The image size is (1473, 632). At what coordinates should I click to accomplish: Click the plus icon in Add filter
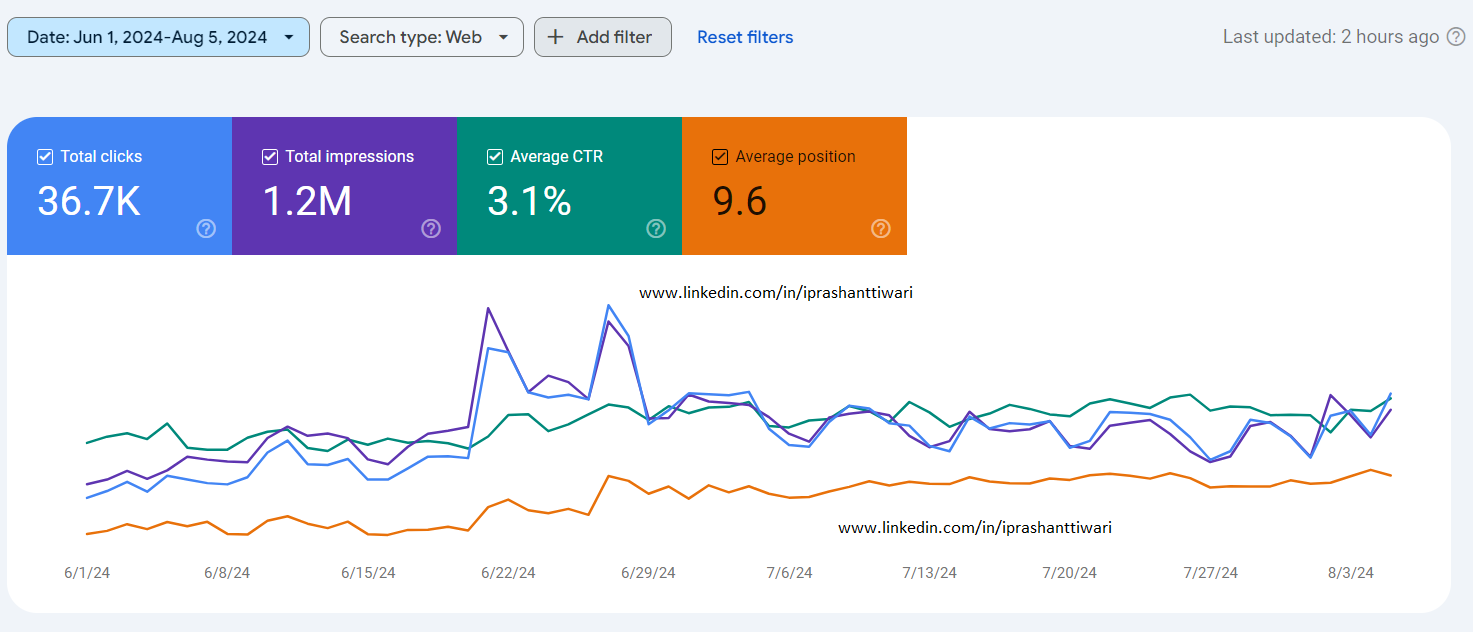pos(556,37)
